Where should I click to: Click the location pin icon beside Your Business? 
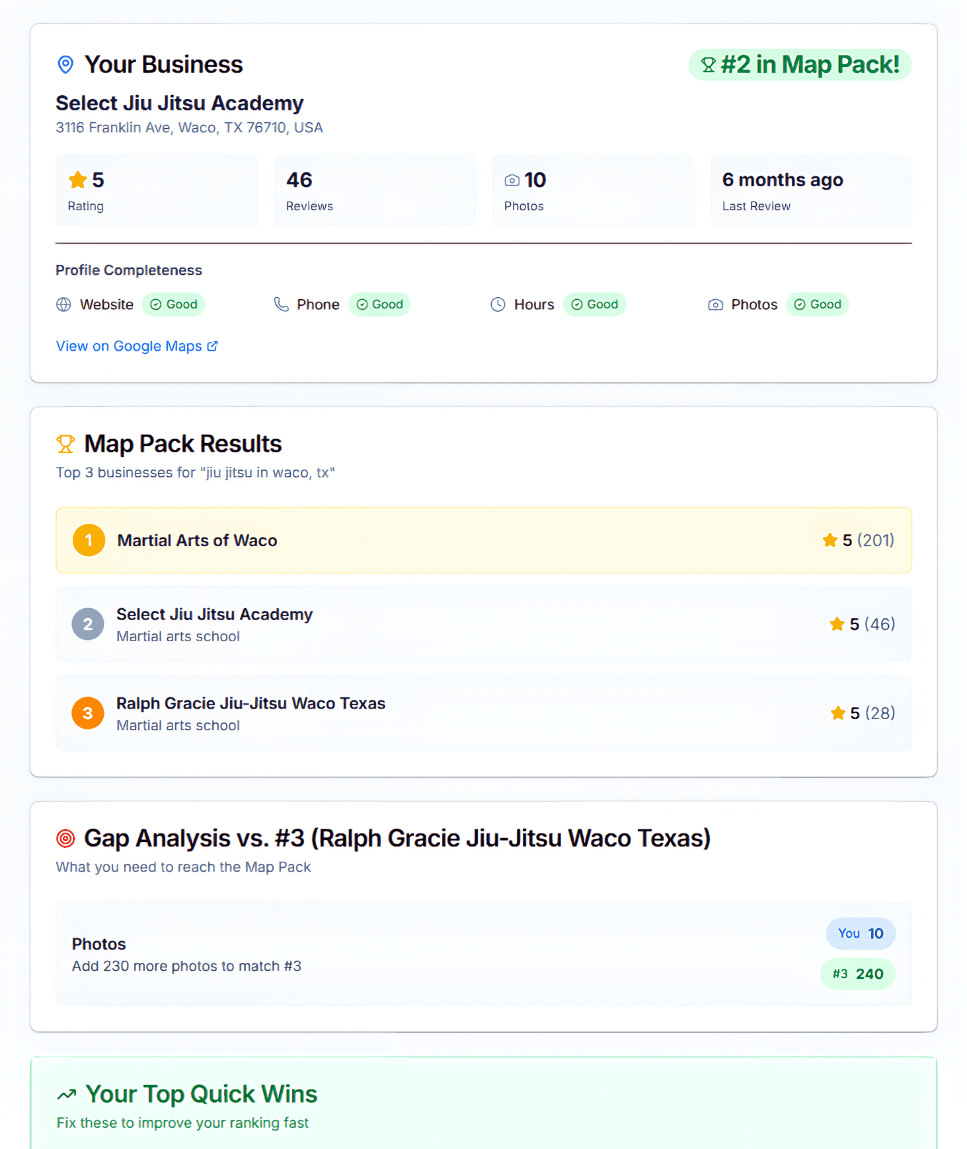point(65,64)
